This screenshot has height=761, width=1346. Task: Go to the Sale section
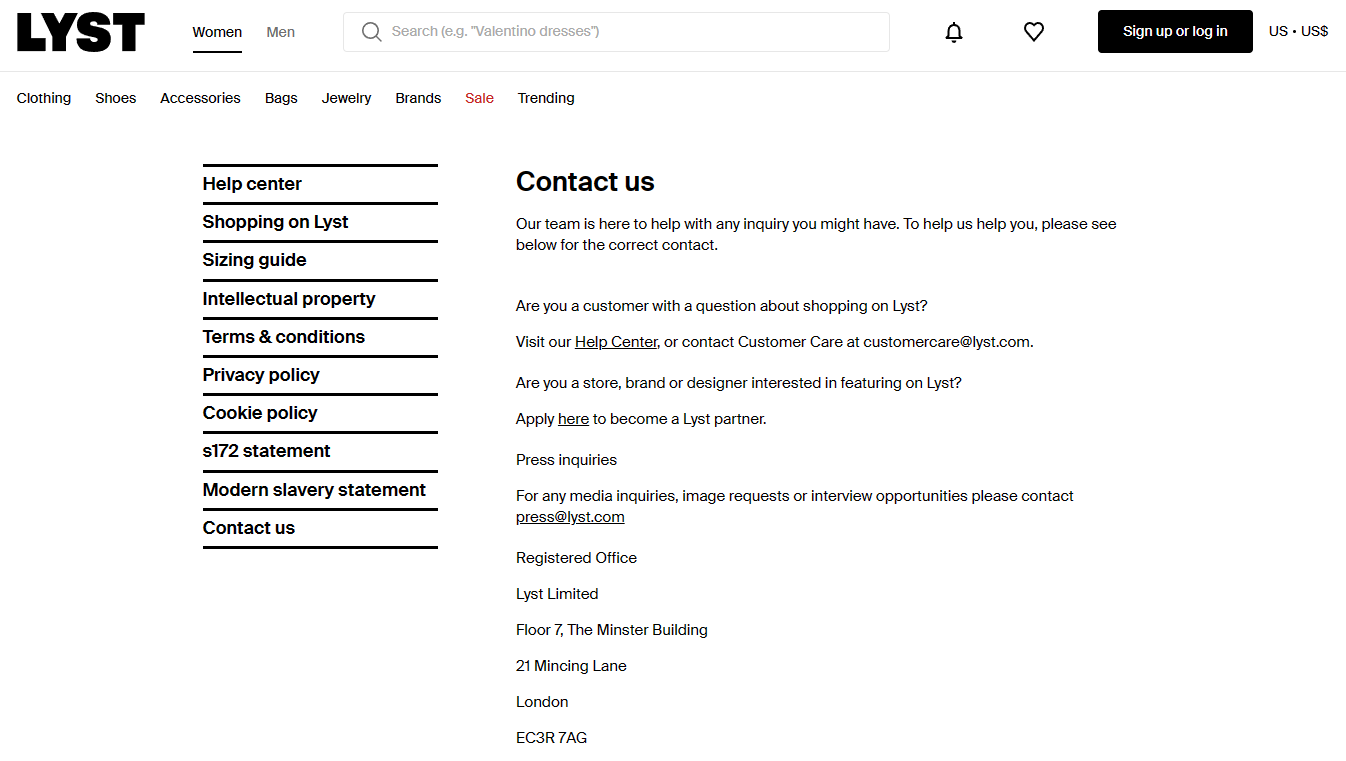[479, 98]
